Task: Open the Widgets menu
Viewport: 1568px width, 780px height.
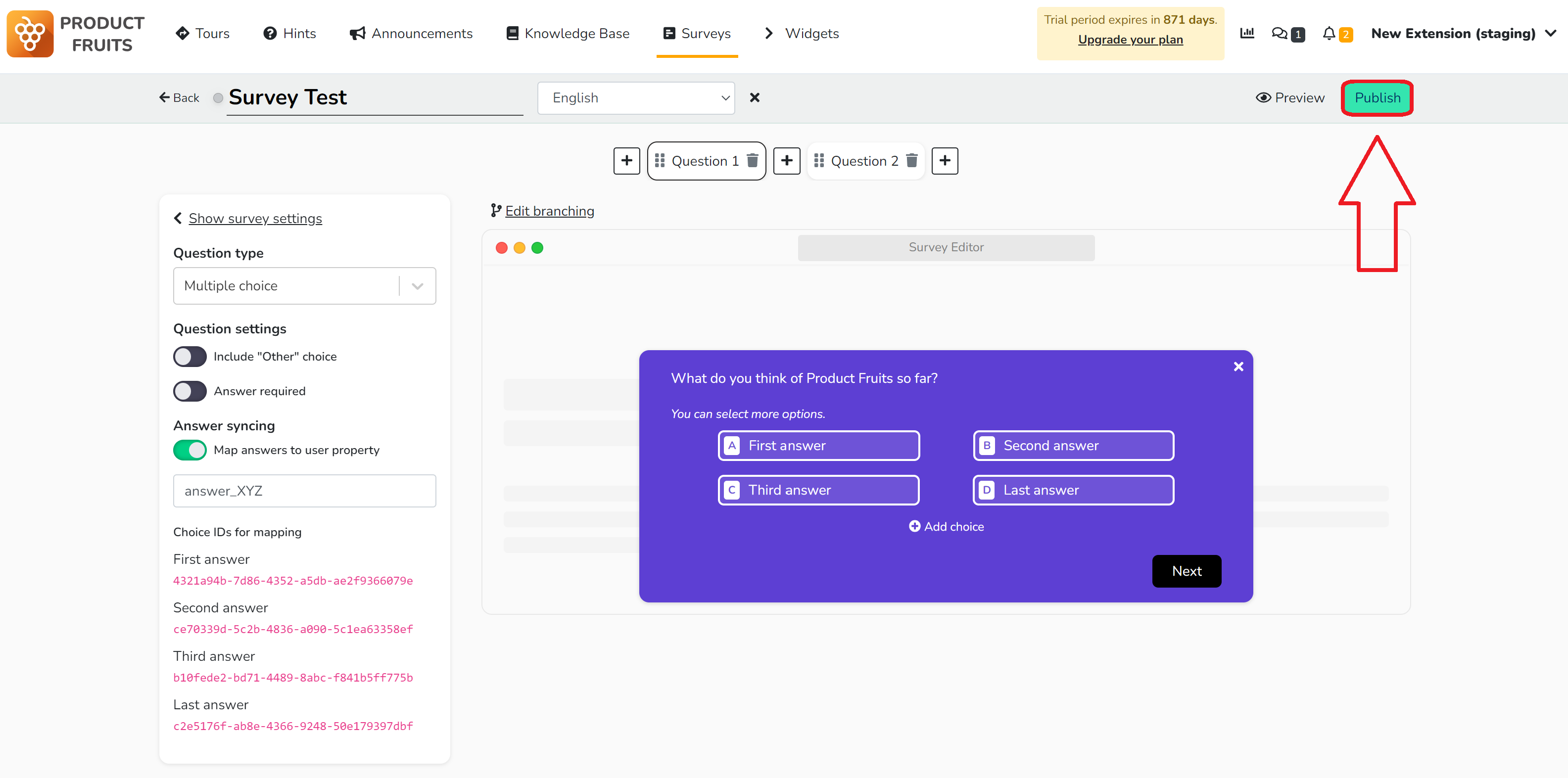Action: click(x=812, y=34)
